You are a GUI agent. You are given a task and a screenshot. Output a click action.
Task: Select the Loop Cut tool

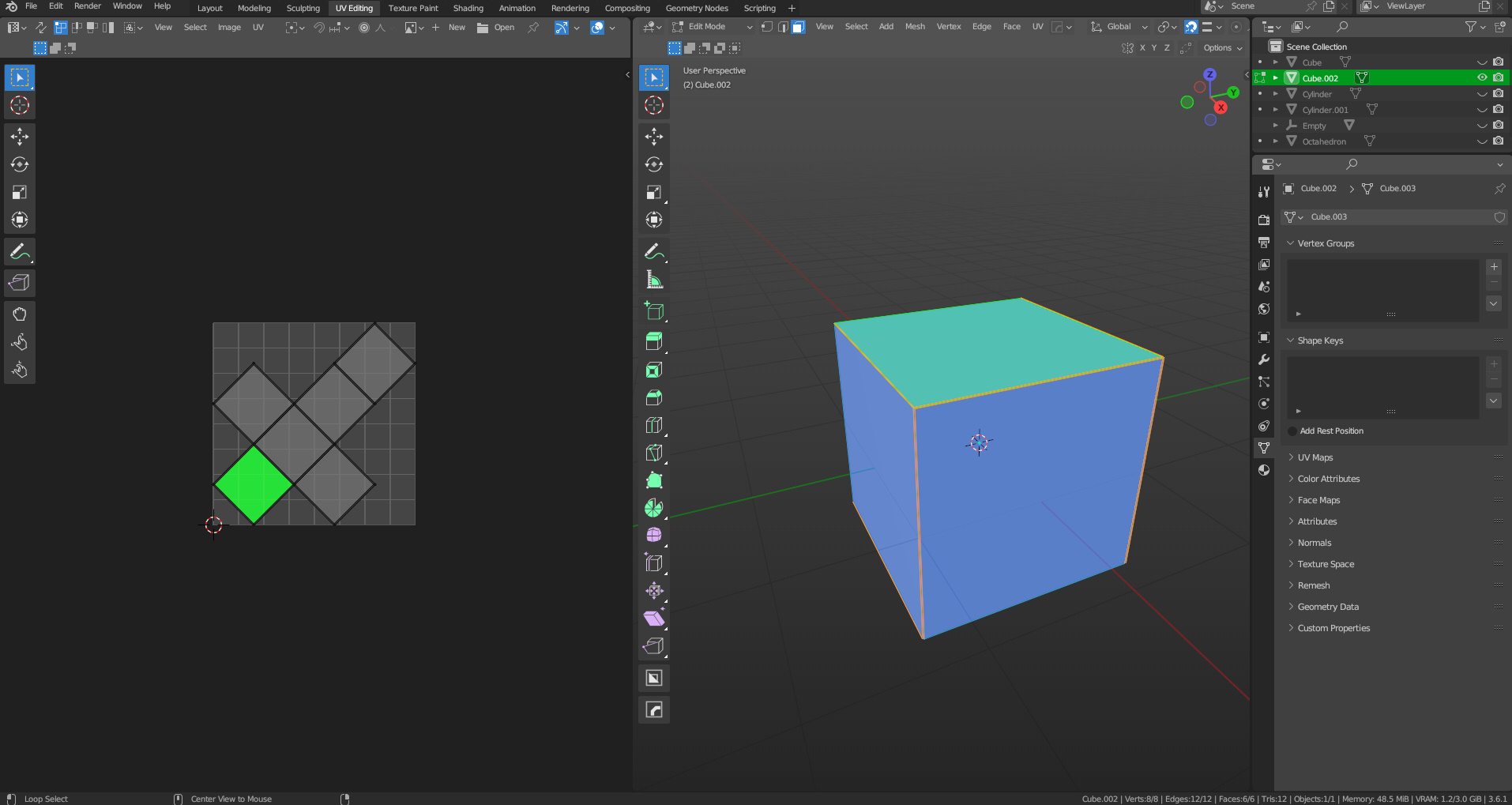point(654,425)
